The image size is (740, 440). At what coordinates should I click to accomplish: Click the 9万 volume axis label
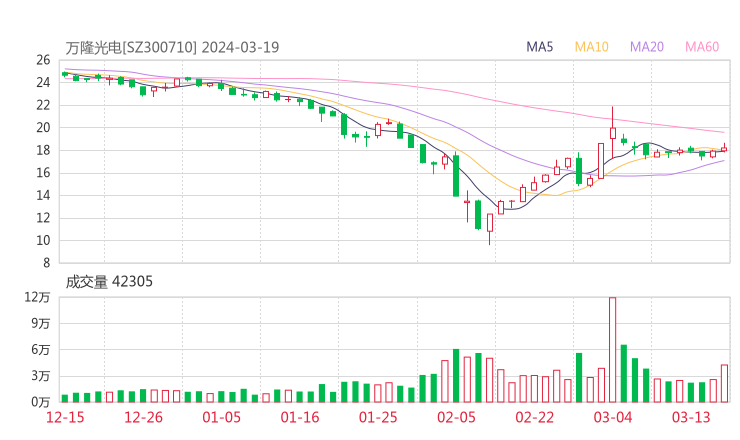(x=41, y=323)
